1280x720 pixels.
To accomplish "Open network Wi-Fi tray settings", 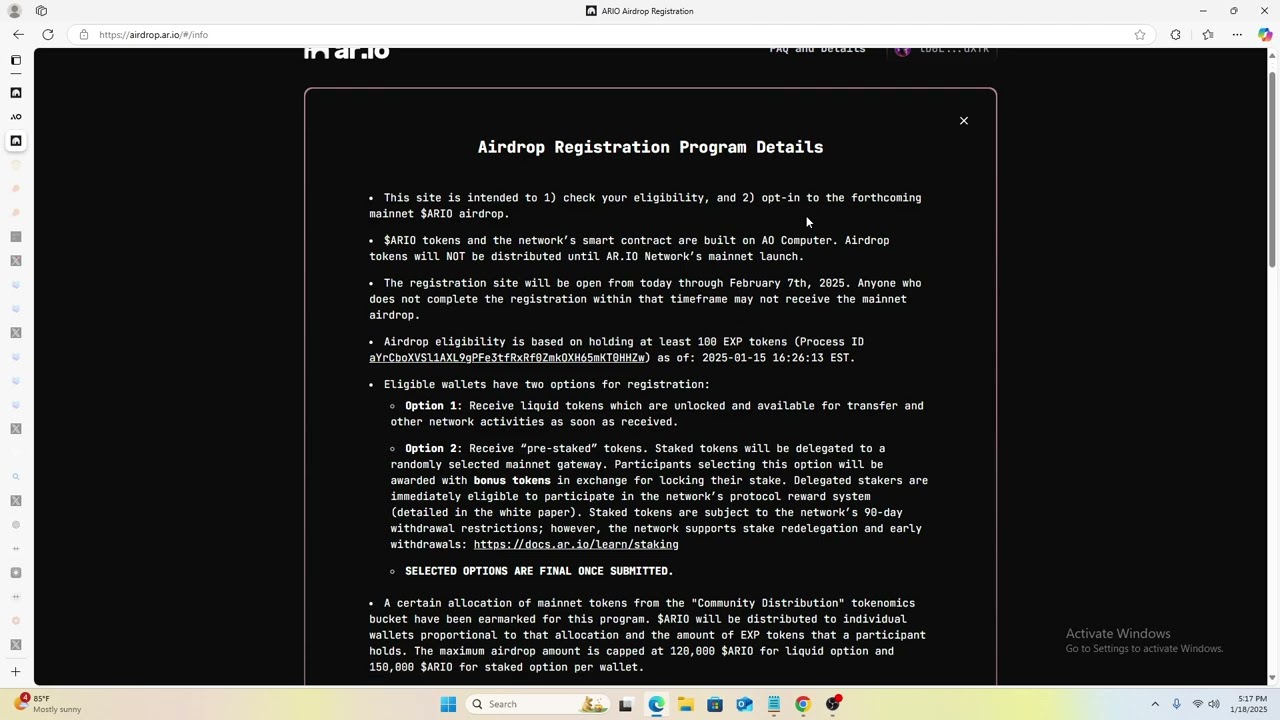I will tap(1198, 704).
